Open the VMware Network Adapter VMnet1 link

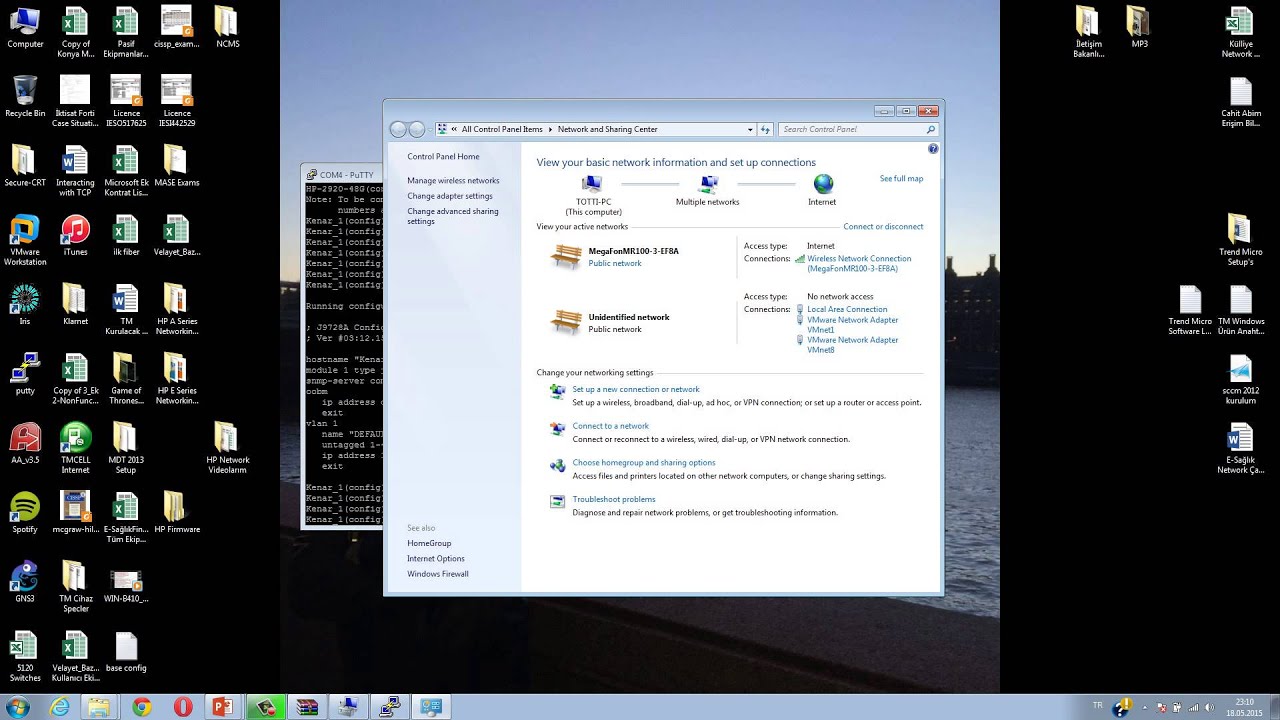tap(853, 325)
